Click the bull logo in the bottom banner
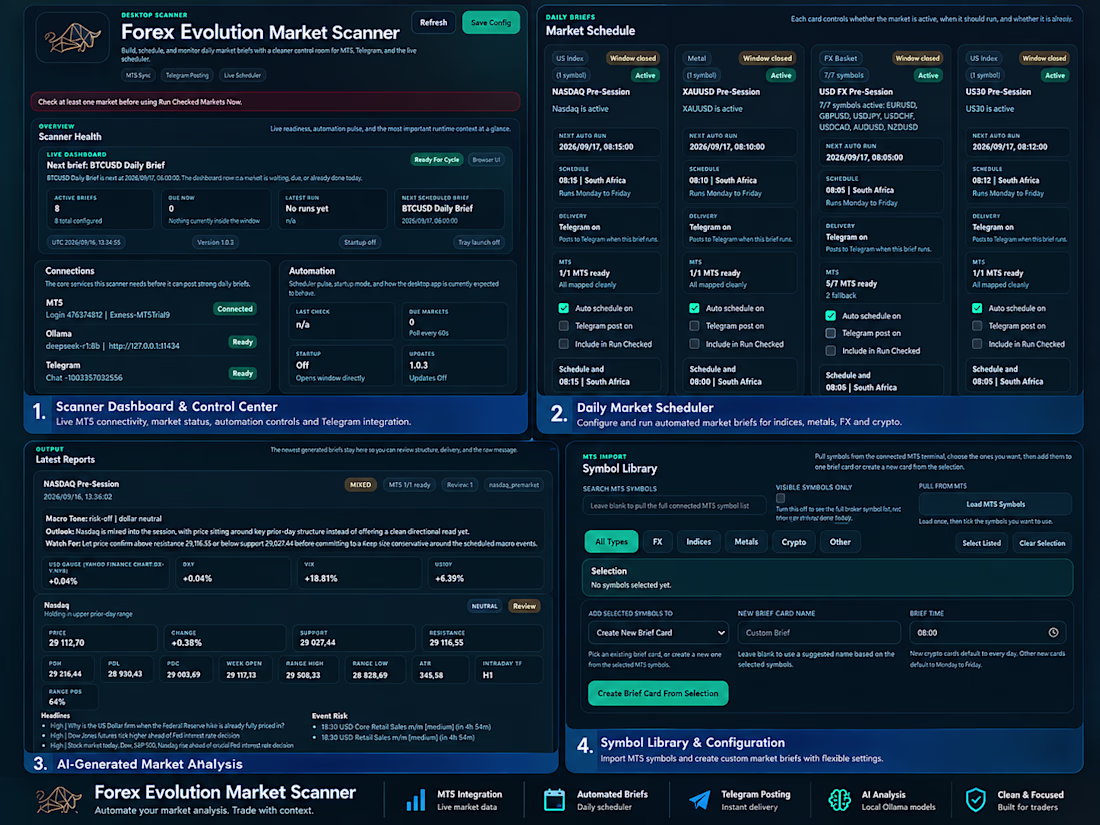The image size is (1100, 825). pyautogui.click(x=59, y=800)
